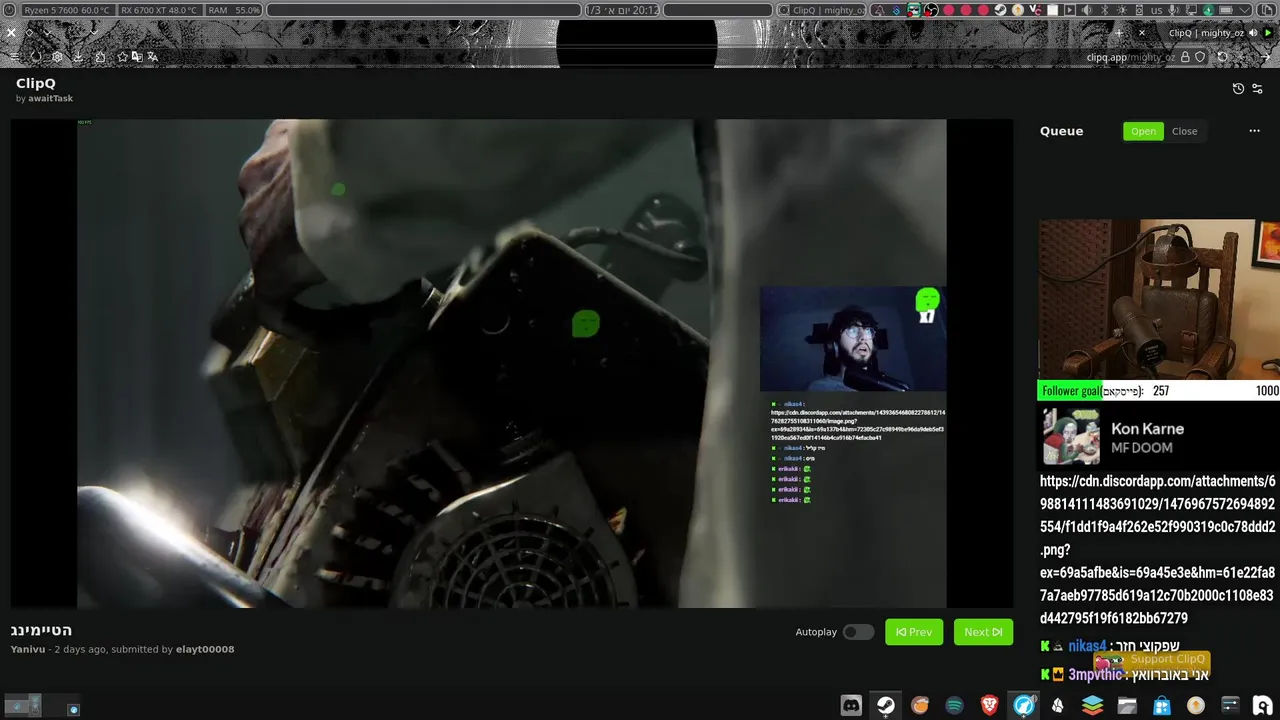Open the file manager folder taskbar icon
The image size is (1280, 720).
(1127, 705)
